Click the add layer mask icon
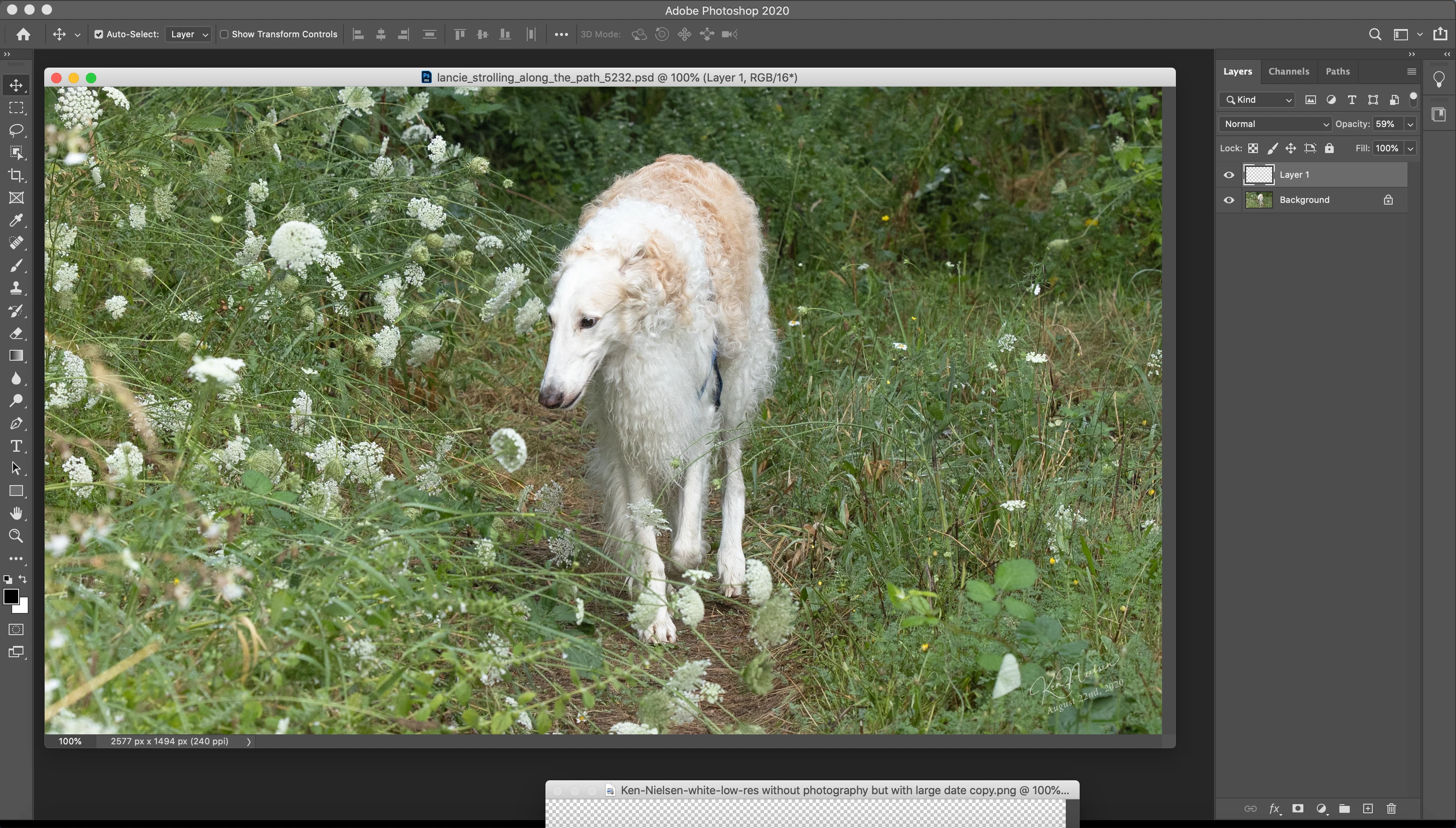Viewport: 1456px width, 828px height. coord(1297,808)
